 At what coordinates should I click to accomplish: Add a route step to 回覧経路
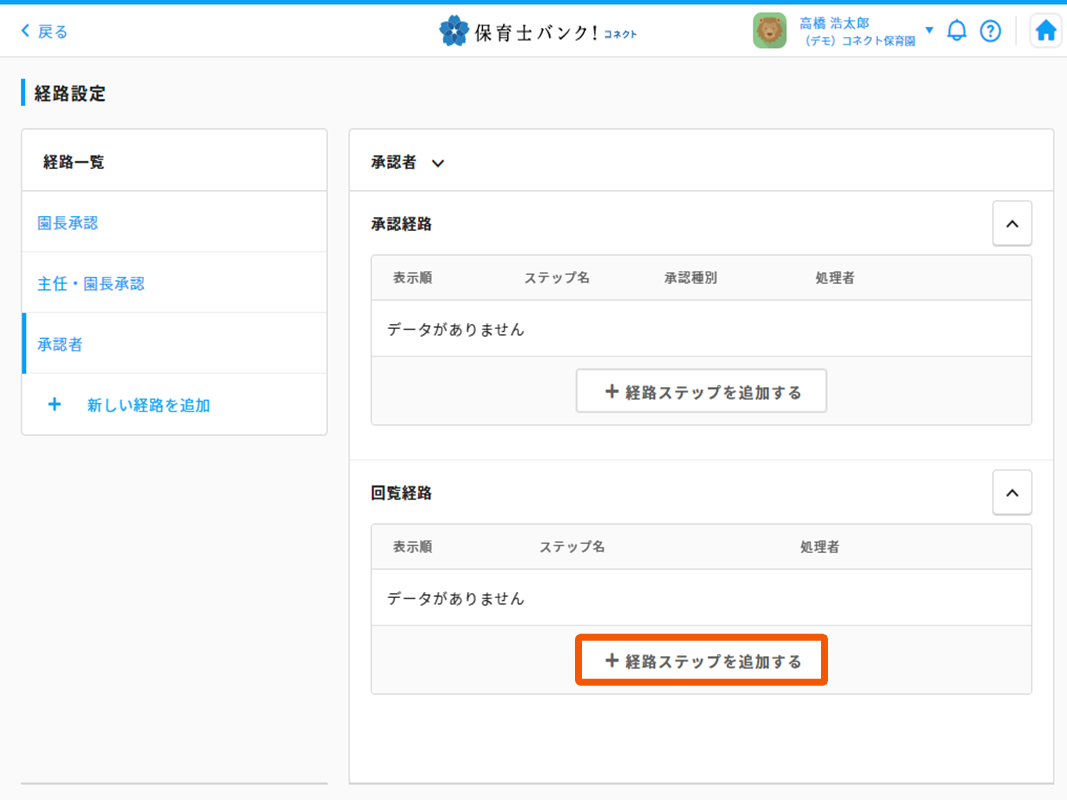[x=701, y=661]
